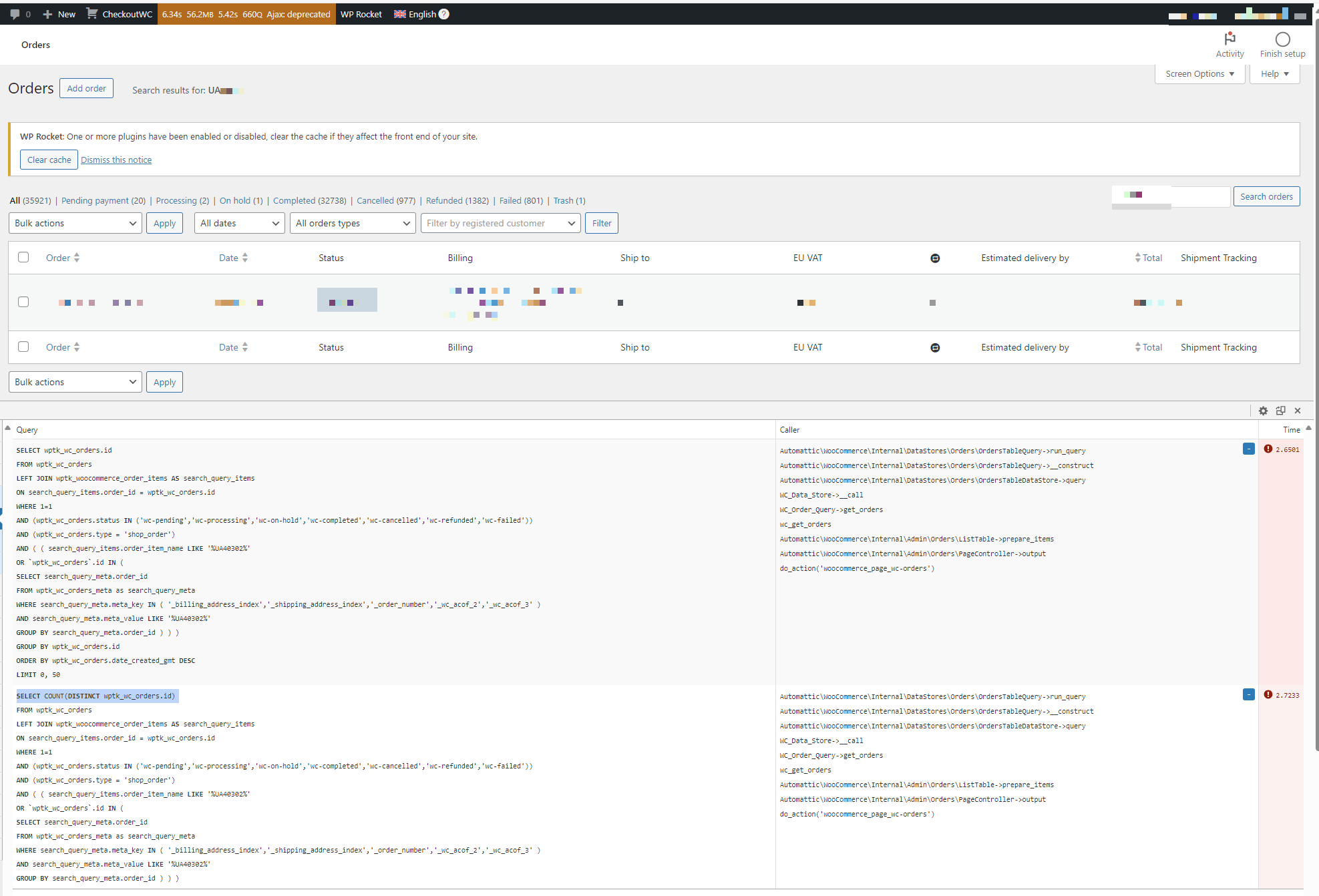Click the English language help icon
1319x896 pixels.
tap(444, 14)
